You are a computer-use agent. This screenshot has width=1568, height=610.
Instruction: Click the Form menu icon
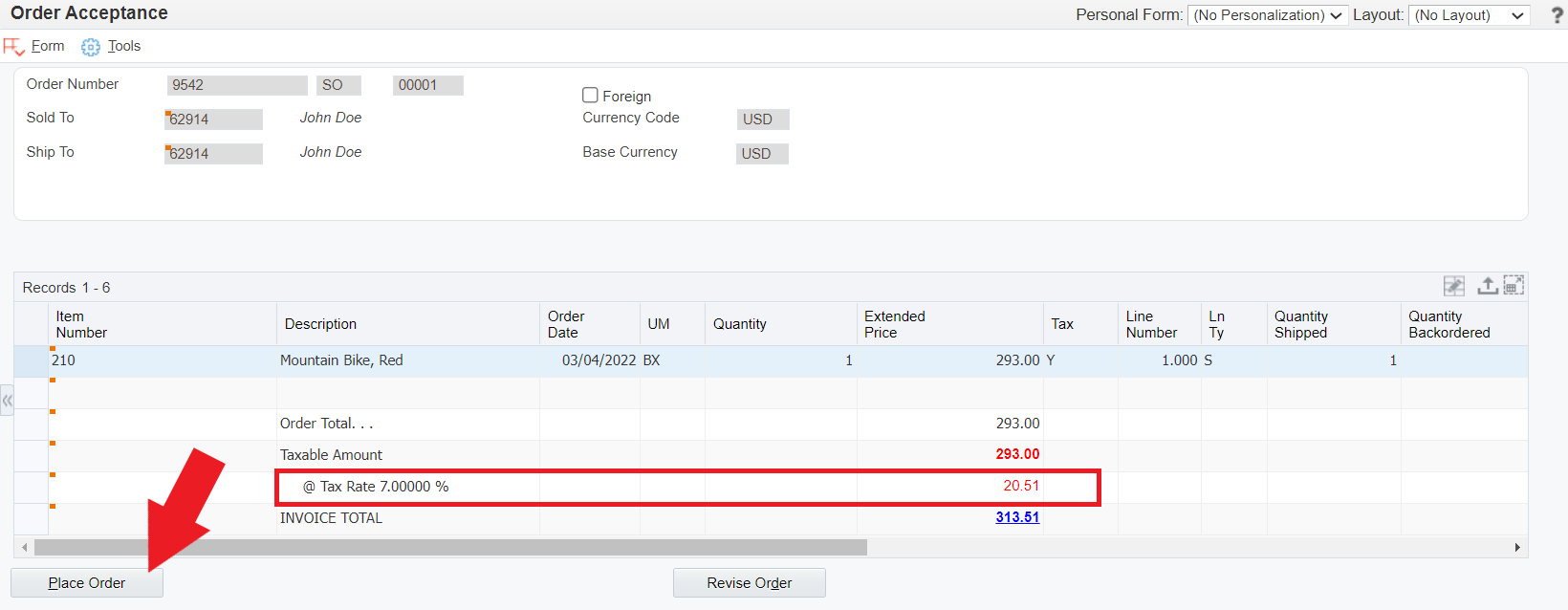point(13,47)
